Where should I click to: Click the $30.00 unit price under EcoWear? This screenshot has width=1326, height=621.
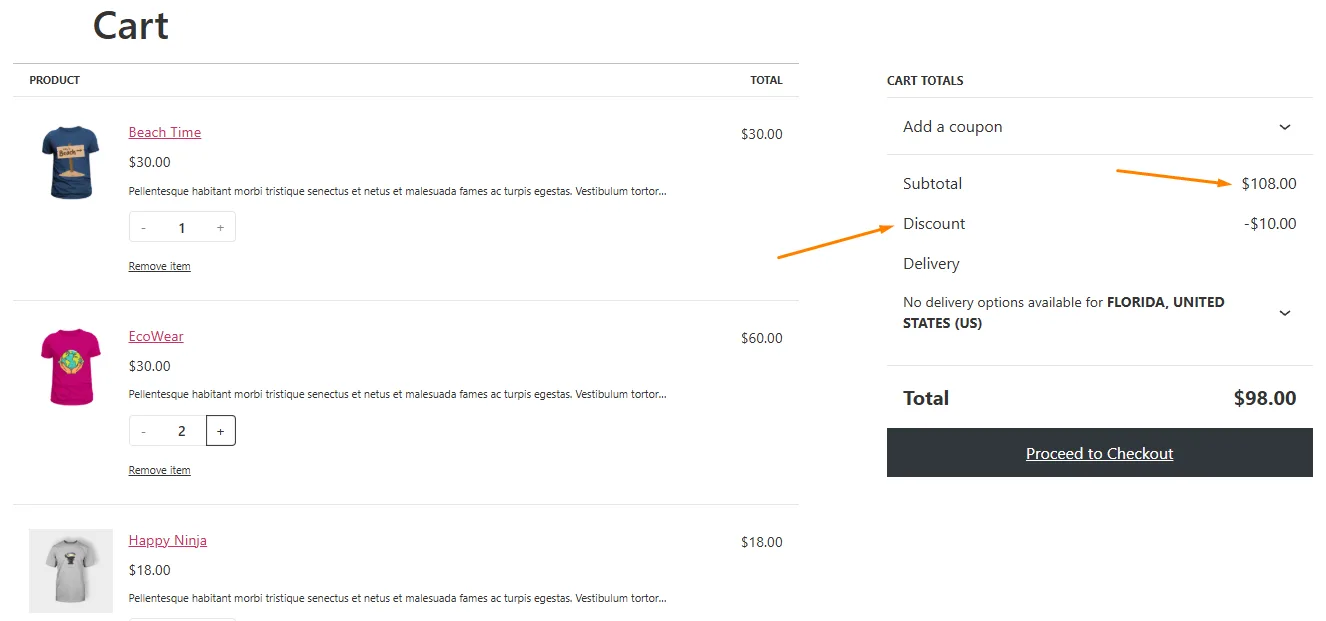tap(150, 366)
